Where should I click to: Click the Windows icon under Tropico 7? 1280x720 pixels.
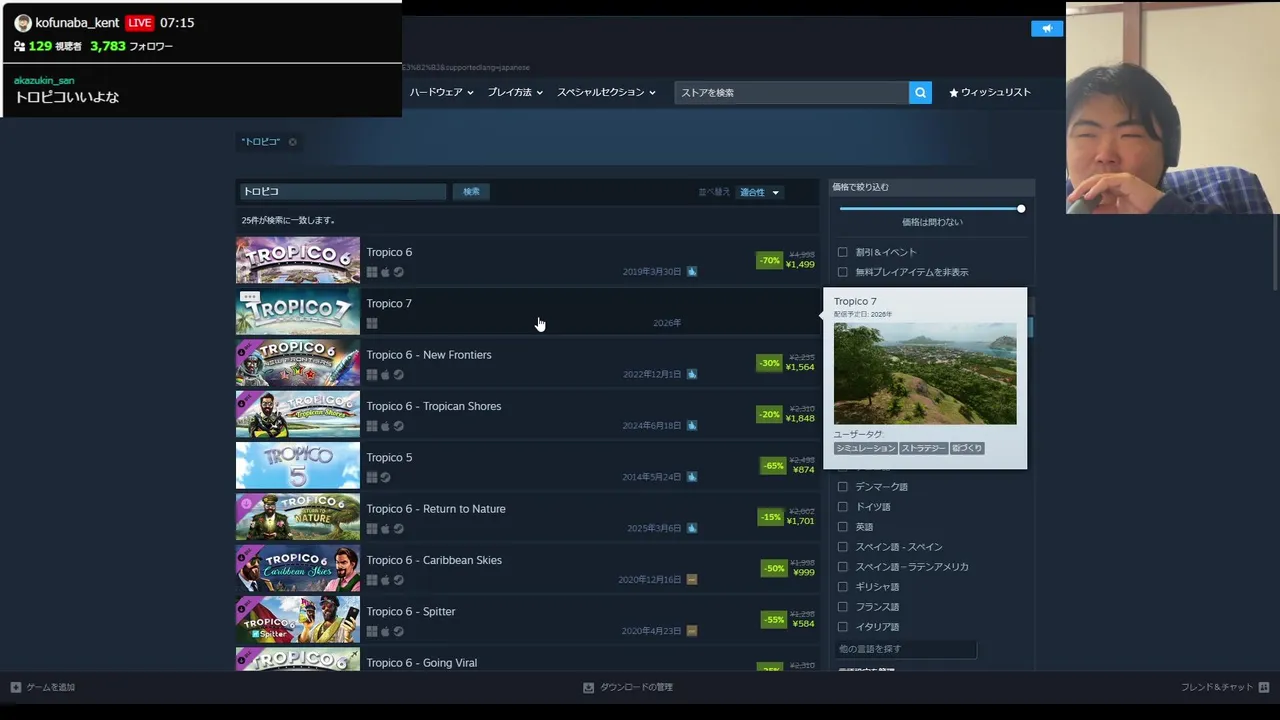point(372,323)
